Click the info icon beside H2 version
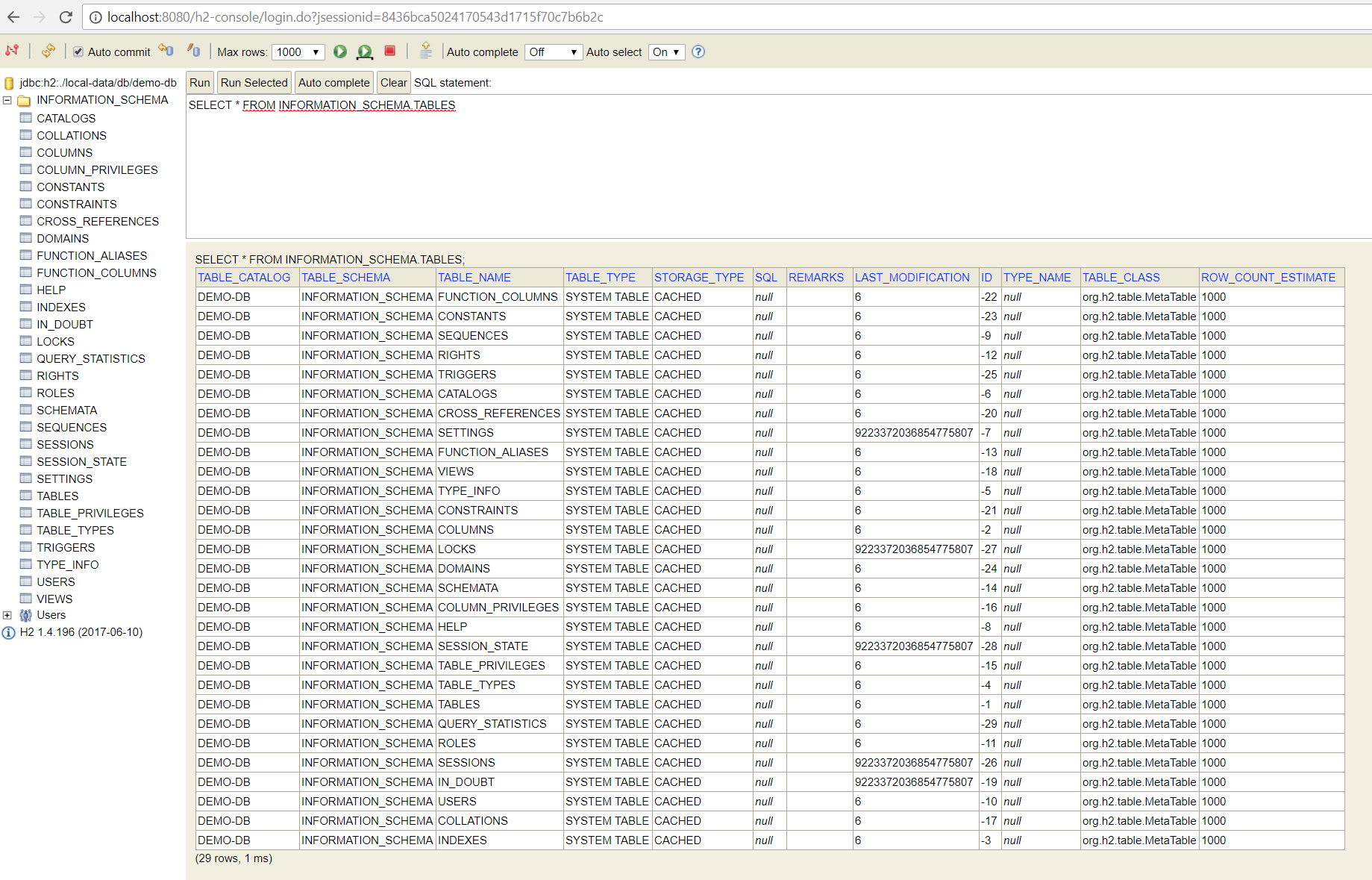1372x880 pixels. point(9,632)
